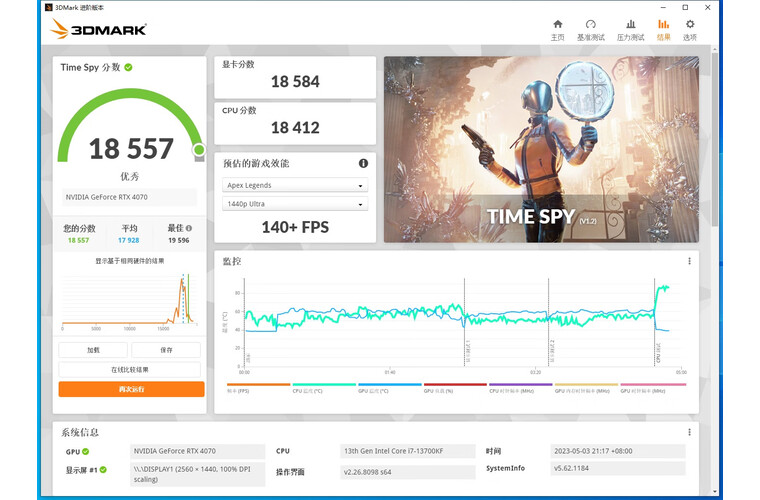This screenshot has width=760, height=500.
Task: Click the 加载 load button
Action: tap(93, 350)
